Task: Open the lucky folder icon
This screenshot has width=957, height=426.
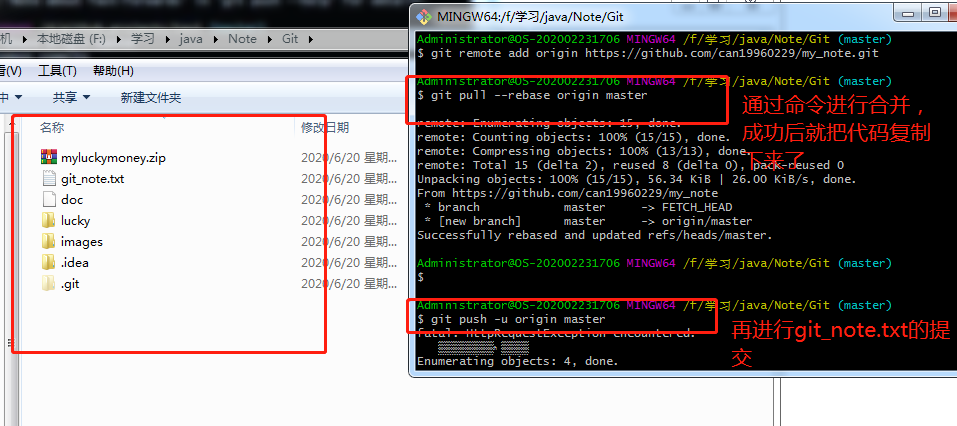Action: click(49, 220)
